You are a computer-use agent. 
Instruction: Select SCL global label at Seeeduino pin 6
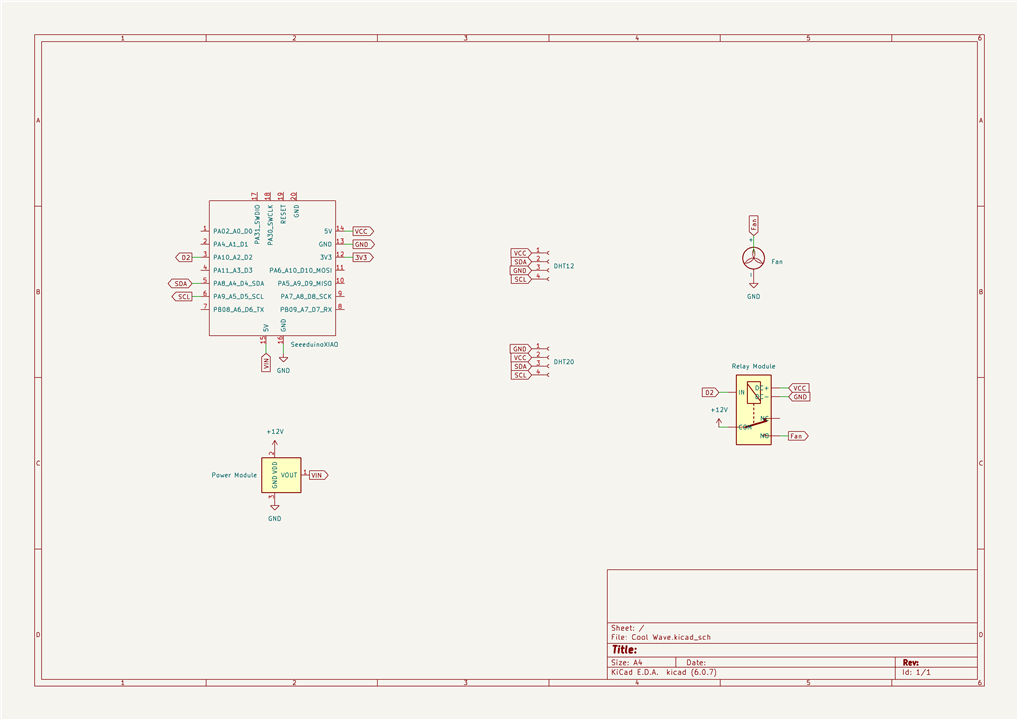183,297
